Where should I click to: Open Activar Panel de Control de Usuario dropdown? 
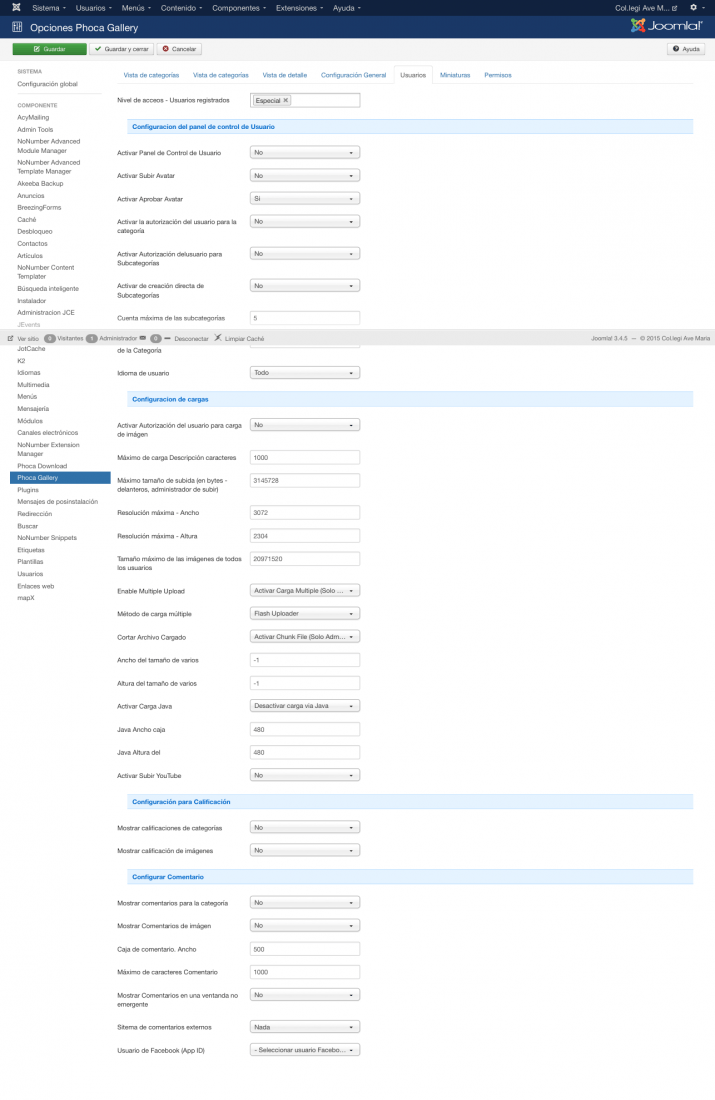tap(305, 152)
